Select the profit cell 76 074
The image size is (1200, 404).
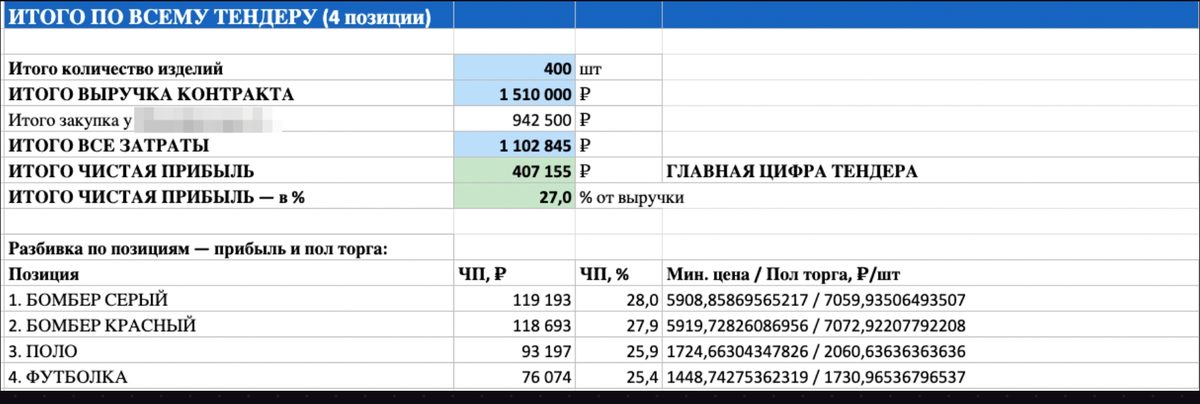click(514, 377)
